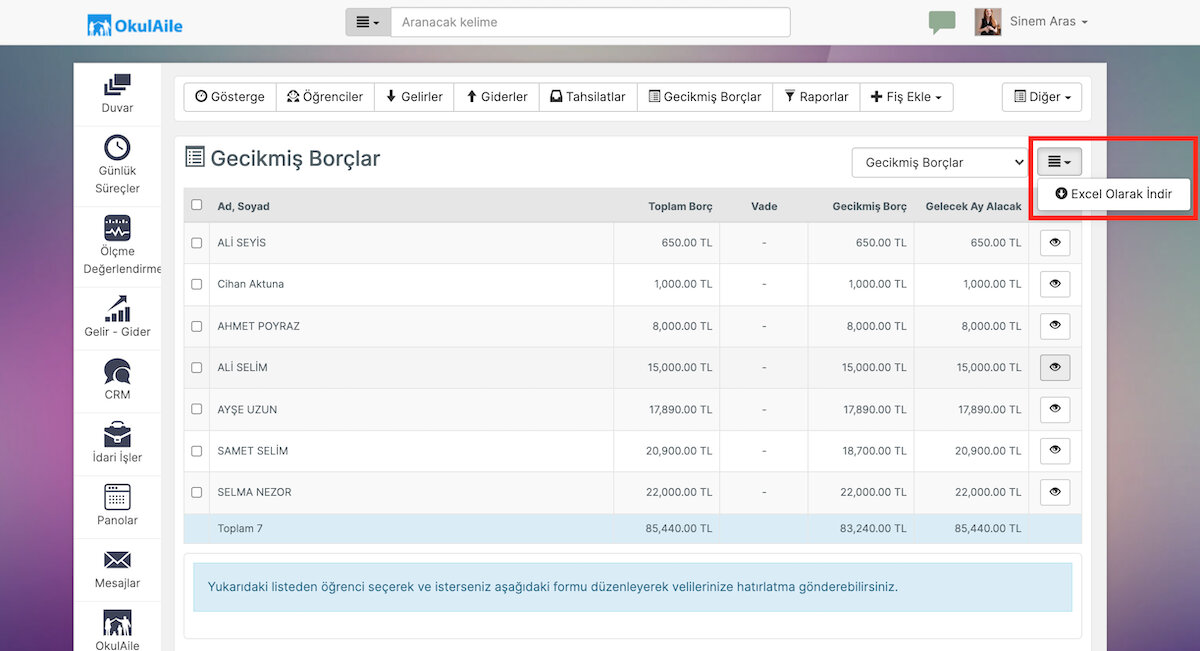Image resolution: width=1200 pixels, height=651 pixels.
Task: Open Sinem Aras user menu
Action: (x=1048, y=21)
